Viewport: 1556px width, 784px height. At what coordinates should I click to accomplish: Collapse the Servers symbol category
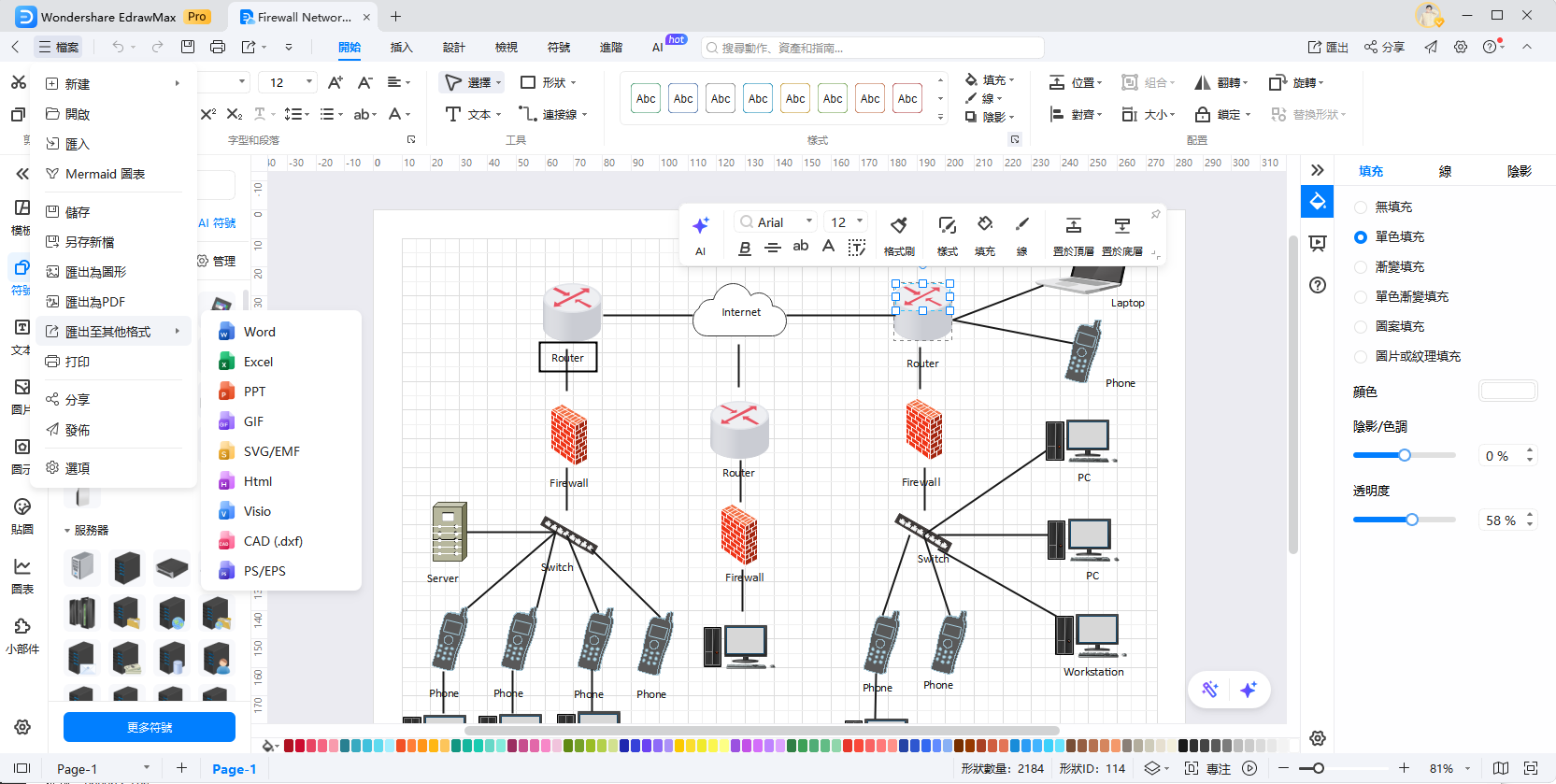pos(67,531)
